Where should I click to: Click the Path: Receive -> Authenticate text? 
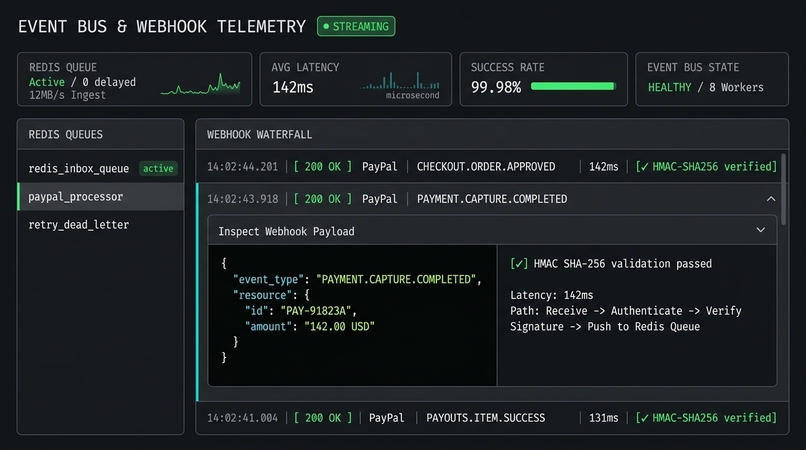coord(596,311)
